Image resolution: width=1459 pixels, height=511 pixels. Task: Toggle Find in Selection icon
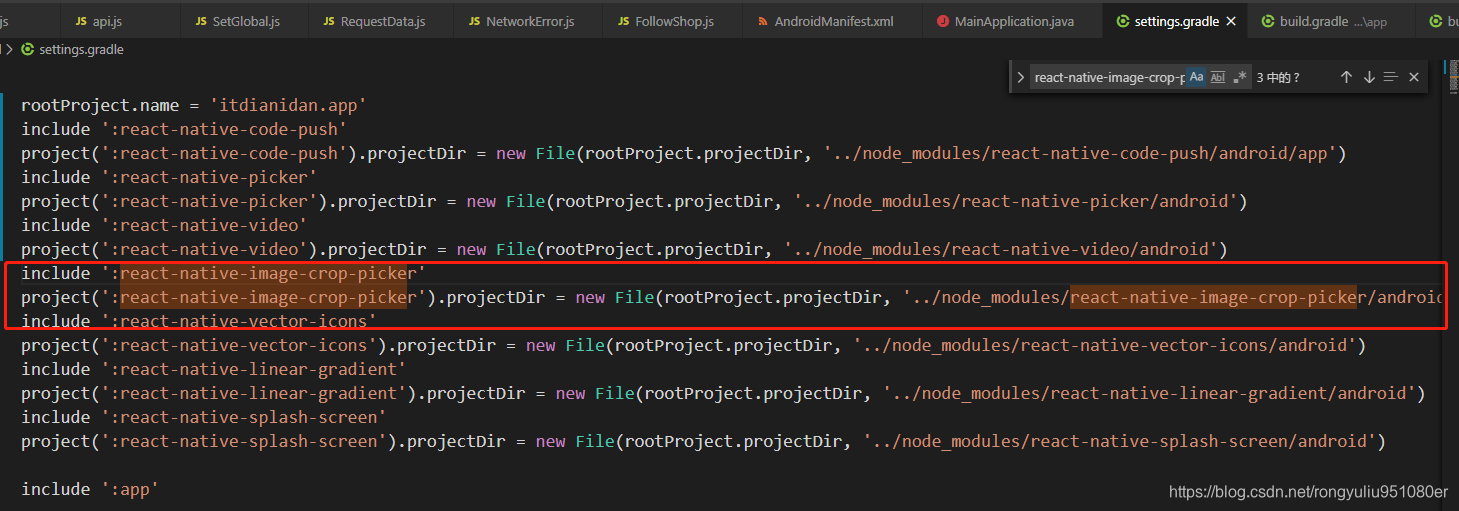pyautogui.click(x=1391, y=77)
